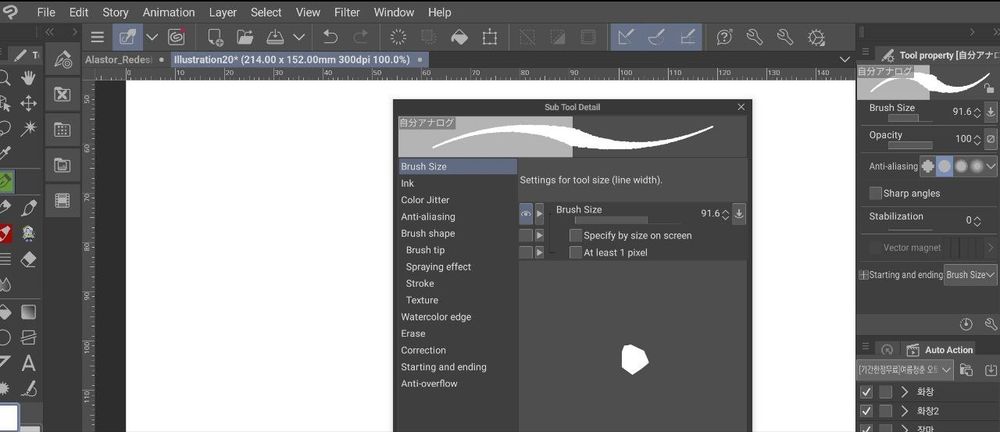Uncheck the checkbox of auto action 화창2
This screenshot has height=432, width=1000.
[866, 411]
